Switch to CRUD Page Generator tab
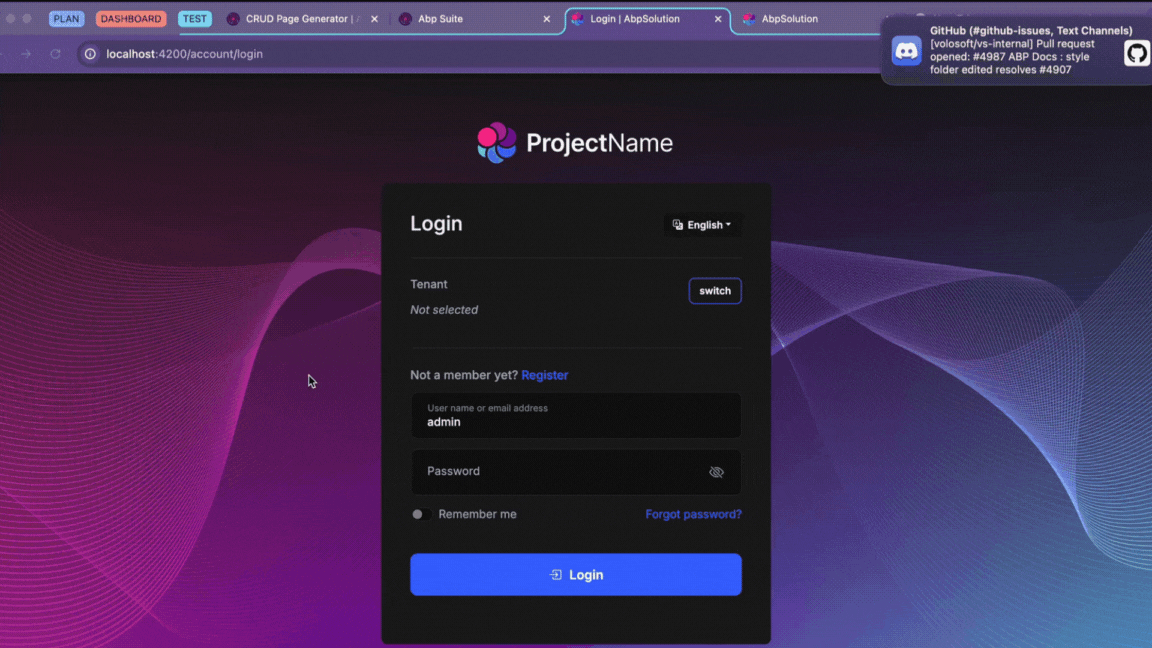Image resolution: width=1152 pixels, height=648 pixels. [x=302, y=19]
